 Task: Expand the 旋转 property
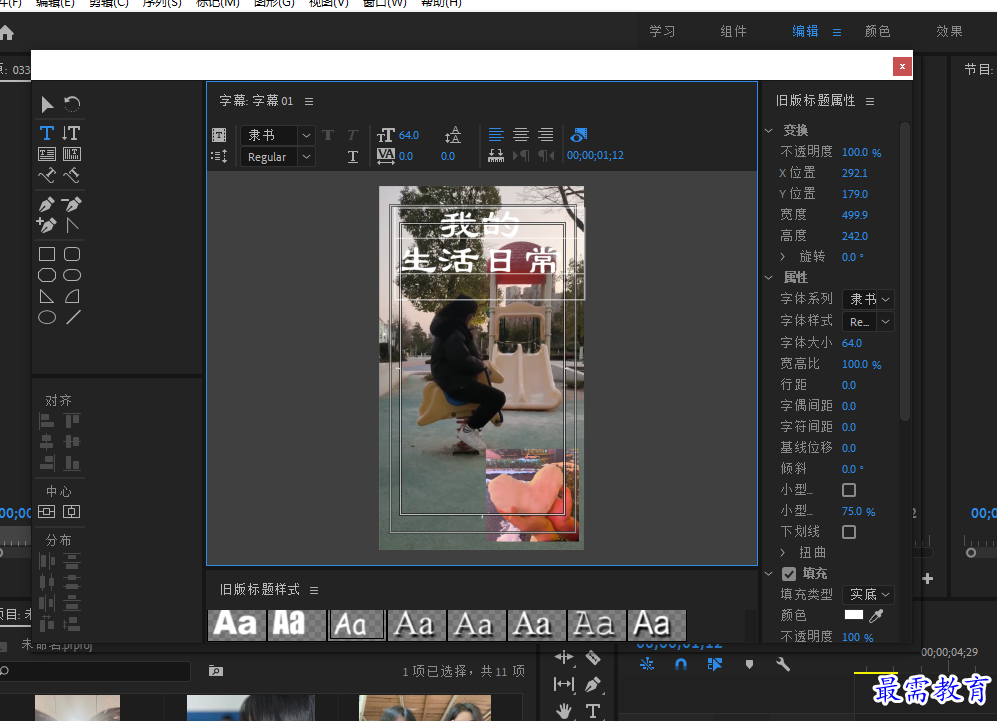(783, 257)
